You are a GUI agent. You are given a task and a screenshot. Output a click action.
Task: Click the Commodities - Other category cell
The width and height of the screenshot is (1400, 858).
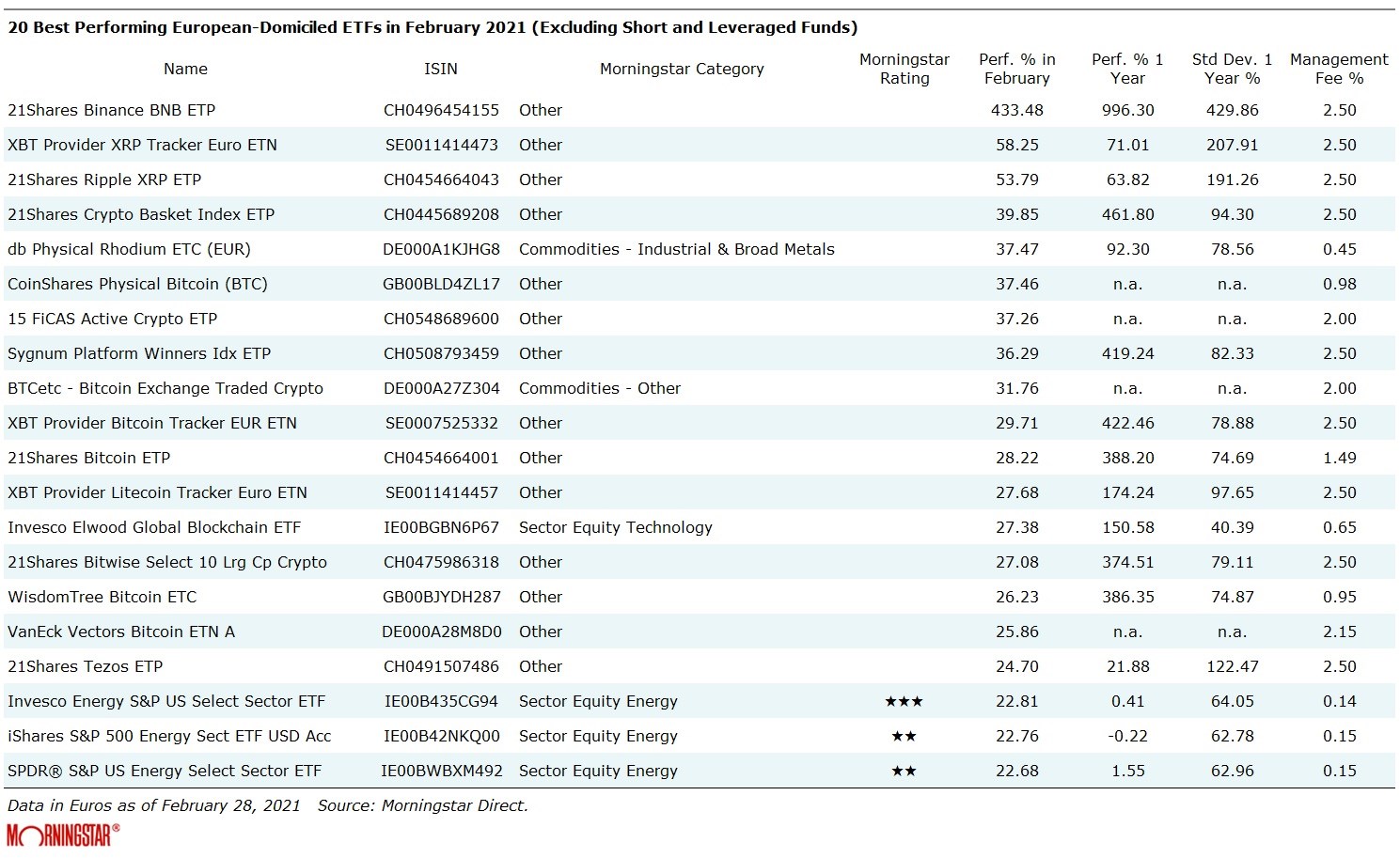point(599,388)
